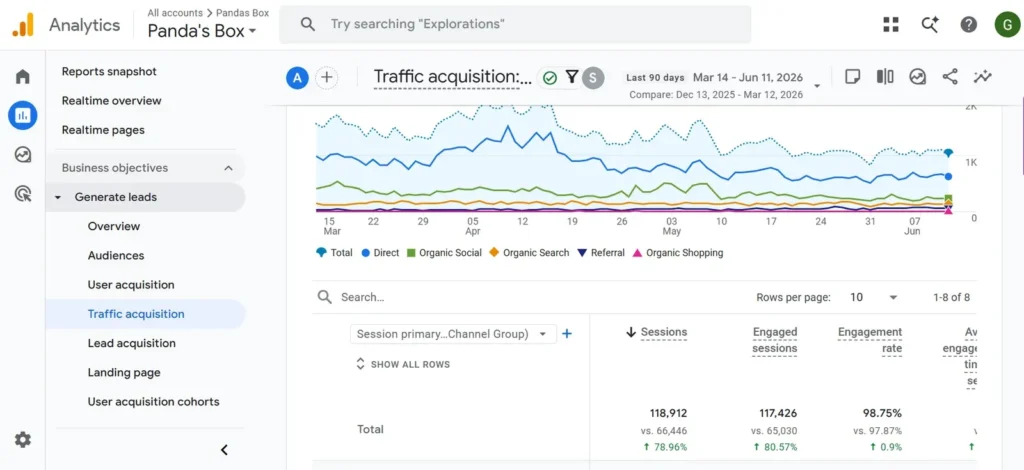Open the Insights sparkline icon
The image size is (1024, 470).
[982, 77]
